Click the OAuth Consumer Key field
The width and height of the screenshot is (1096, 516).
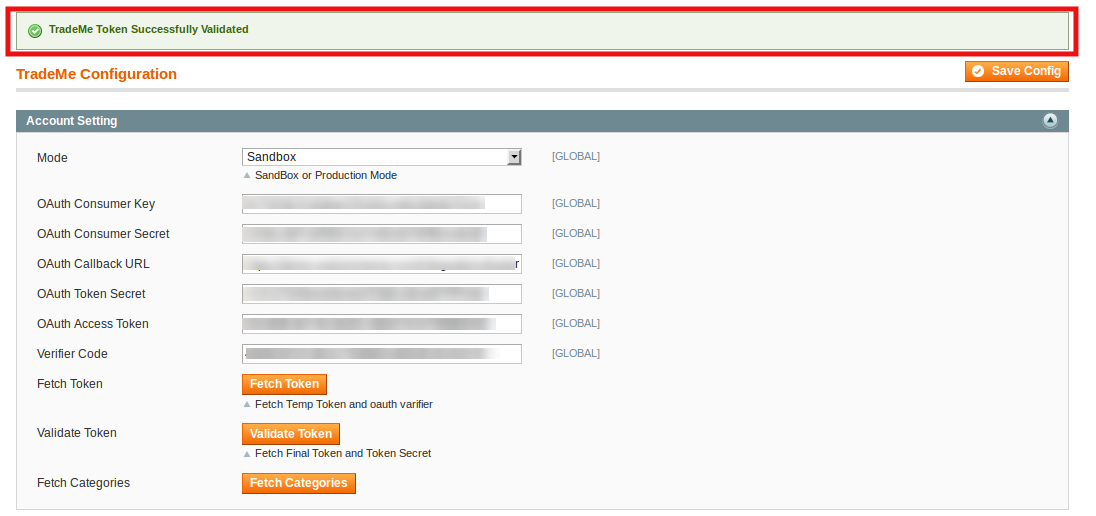[x=382, y=203]
